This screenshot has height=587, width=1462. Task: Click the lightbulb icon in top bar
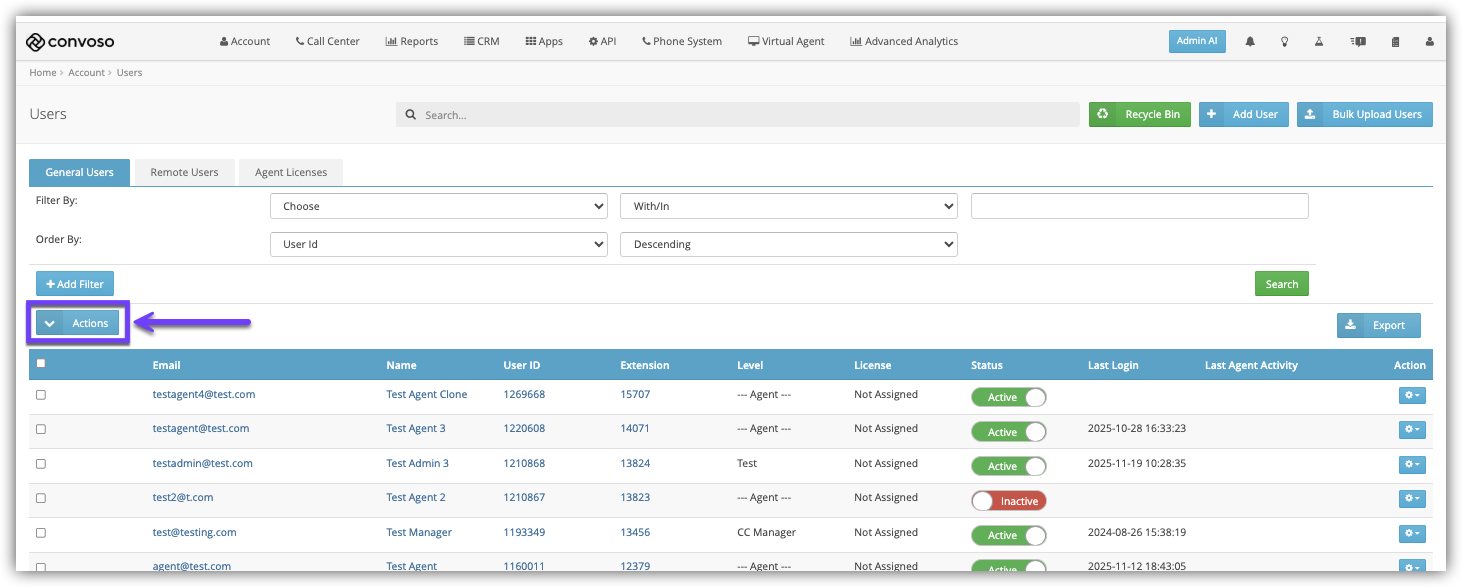point(1285,42)
